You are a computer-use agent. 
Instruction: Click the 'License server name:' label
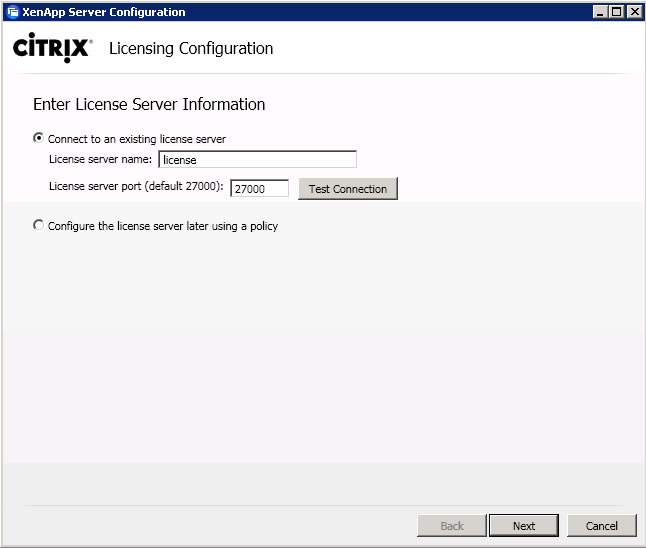pyautogui.click(x=100, y=159)
